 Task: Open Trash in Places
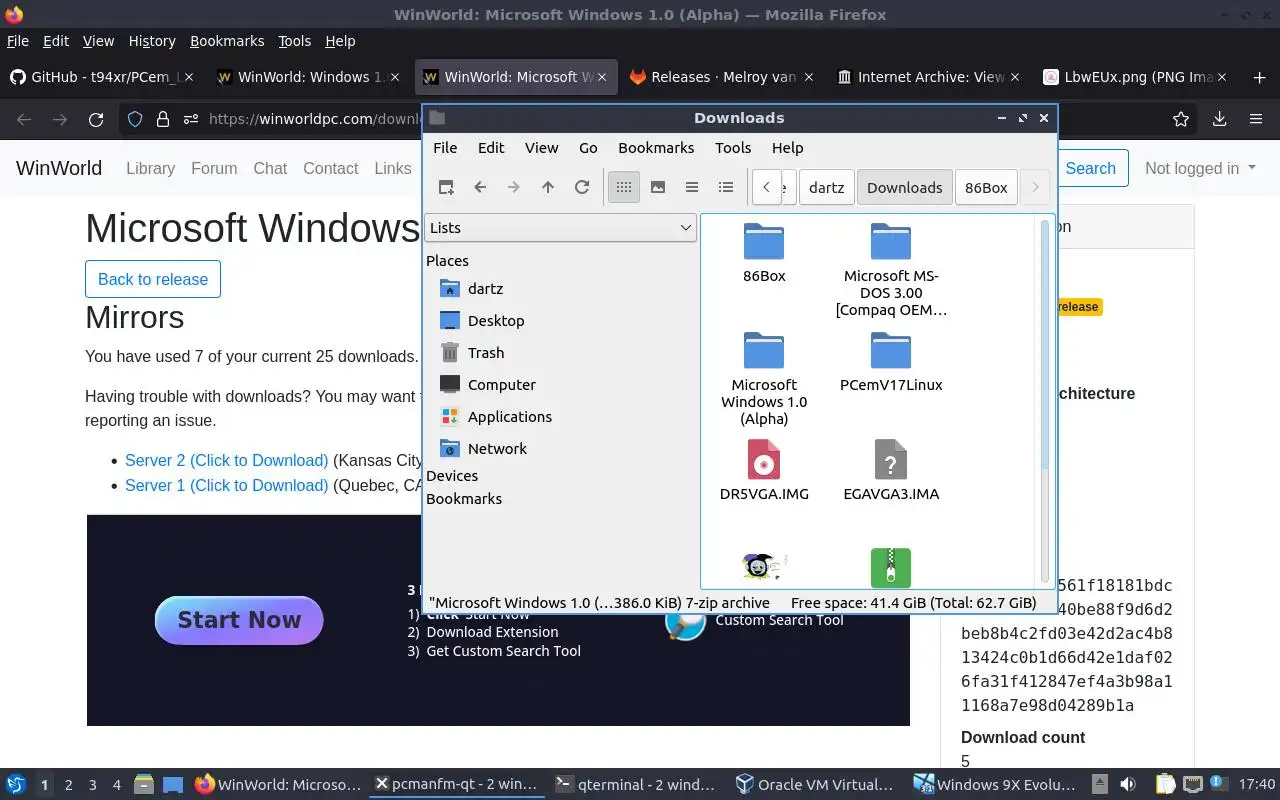[x=486, y=353]
